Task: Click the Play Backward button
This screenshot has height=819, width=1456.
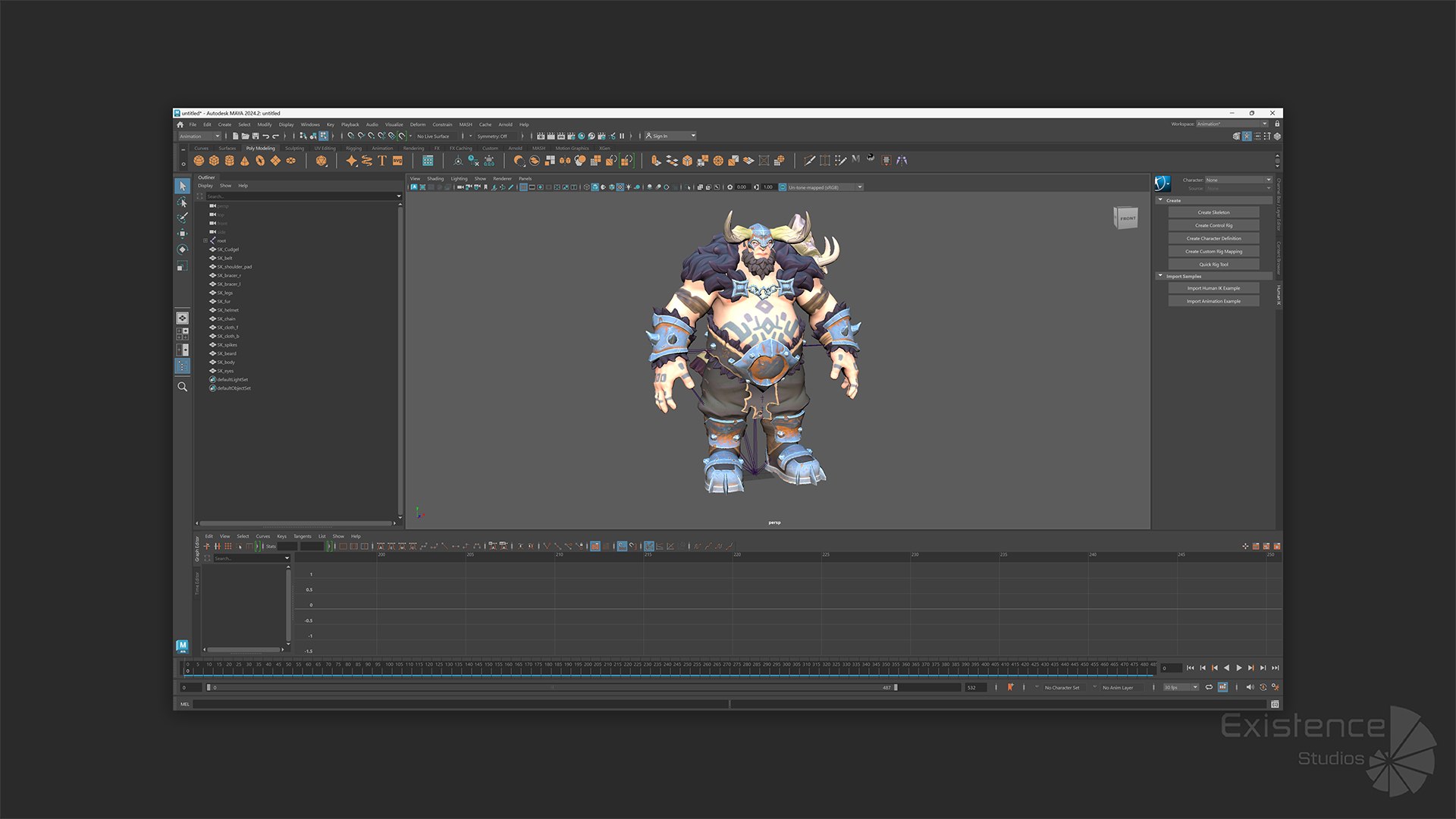Action: coord(1227,668)
